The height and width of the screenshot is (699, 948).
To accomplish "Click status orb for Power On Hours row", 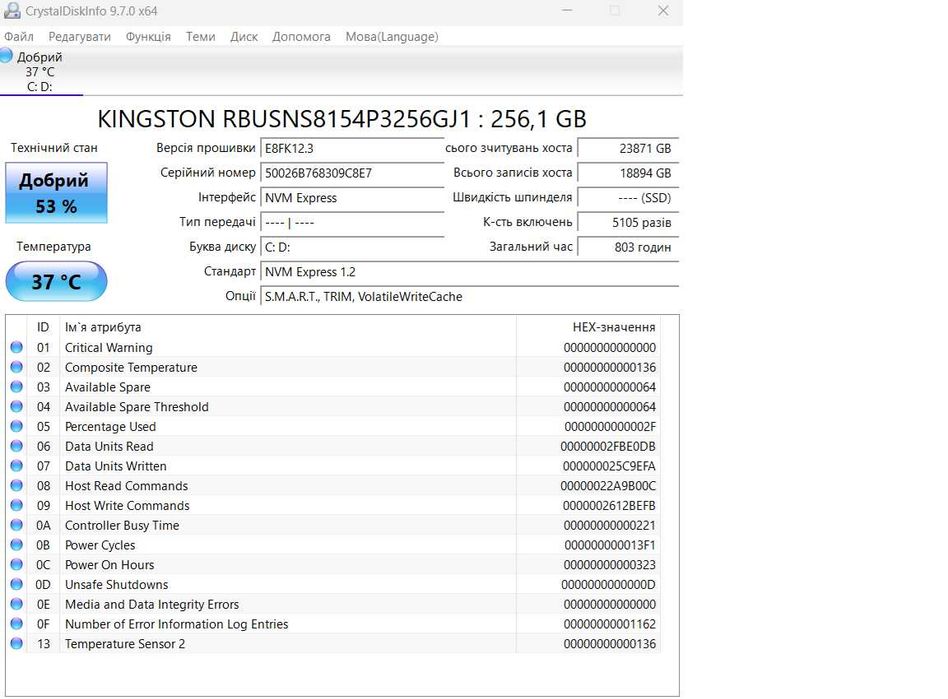I will (x=16, y=564).
